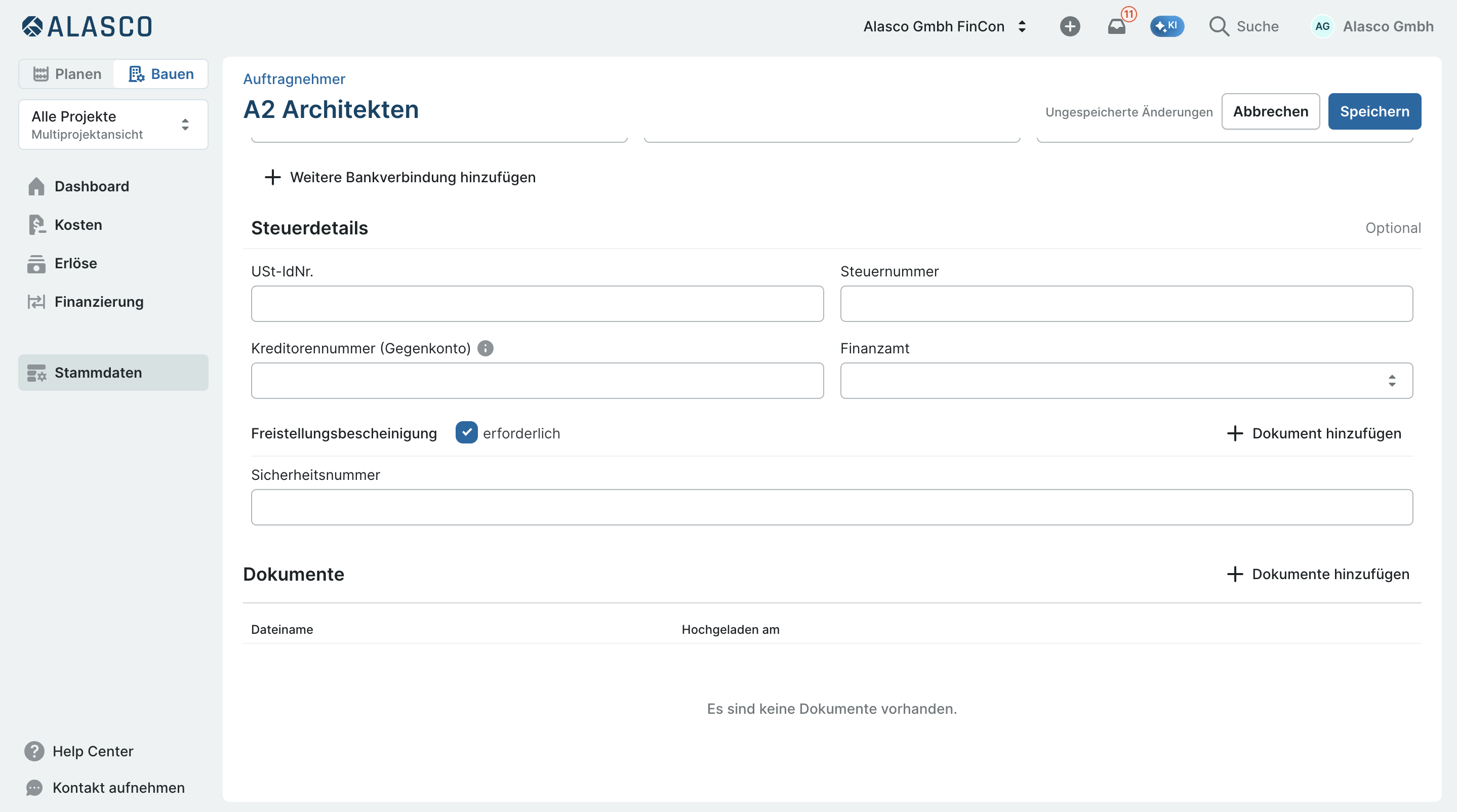Switch to the Planen tab
The image size is (1457, 812).
pyautogui.click(x=67, y=74)
